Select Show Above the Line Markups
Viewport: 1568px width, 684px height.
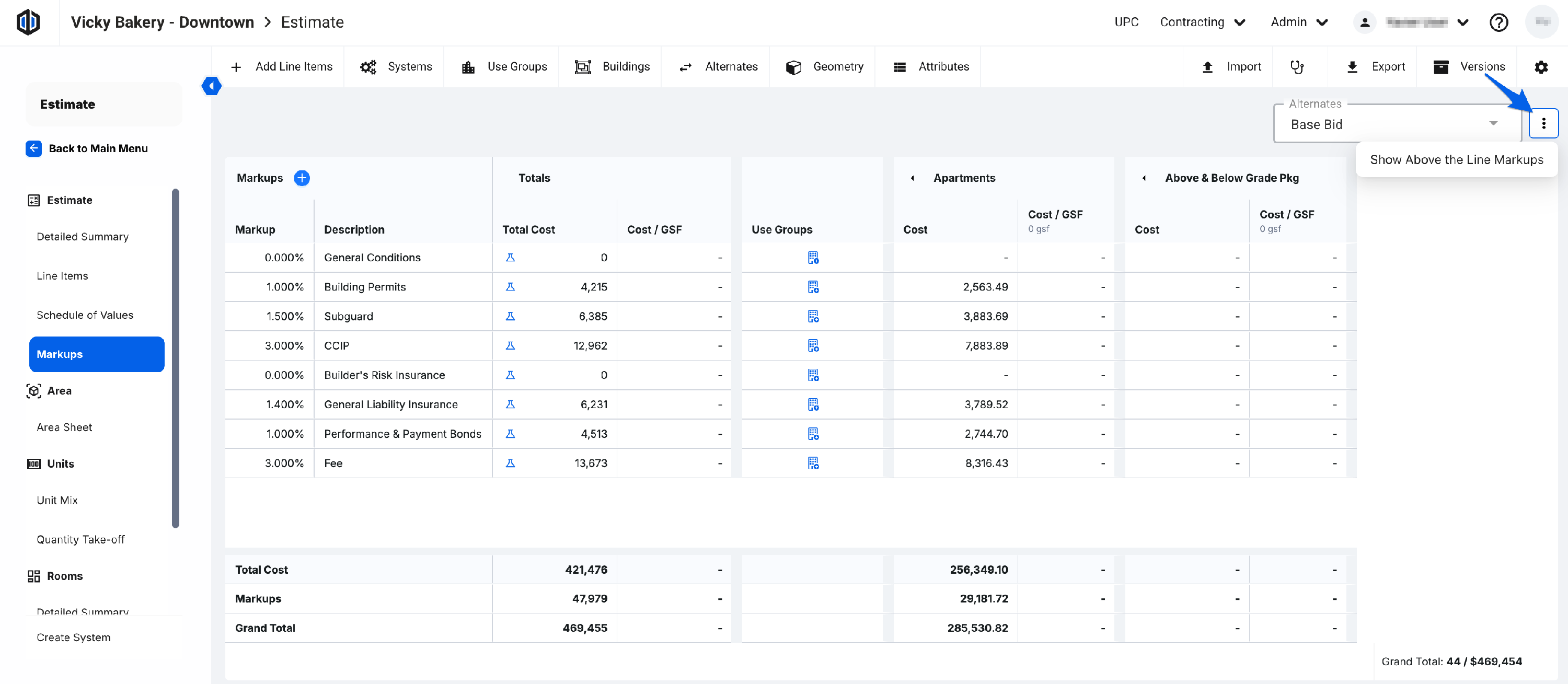(x=1456, y=159)
